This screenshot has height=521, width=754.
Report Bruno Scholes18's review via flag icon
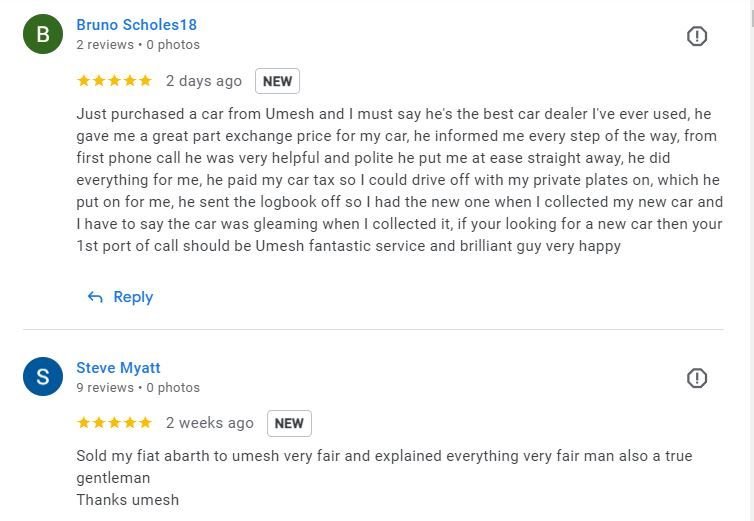point(697,36)
